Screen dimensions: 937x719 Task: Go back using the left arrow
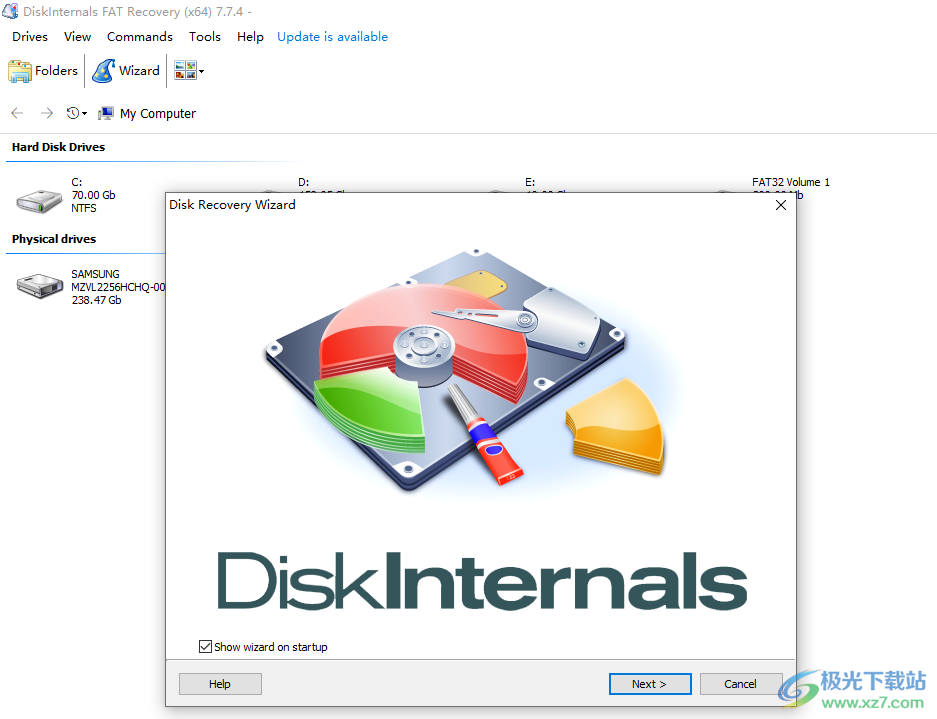coord(17,113)
